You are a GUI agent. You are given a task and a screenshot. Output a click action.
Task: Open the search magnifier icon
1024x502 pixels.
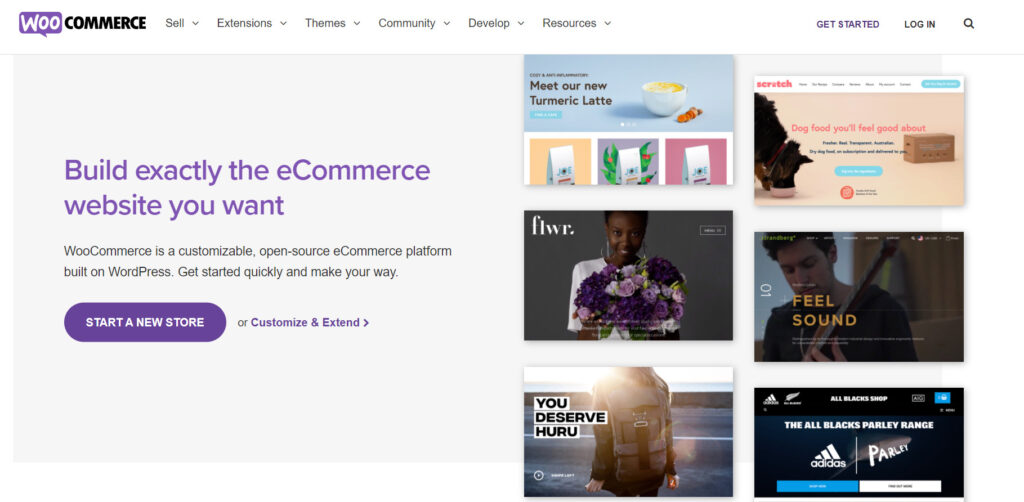(968, 24)
